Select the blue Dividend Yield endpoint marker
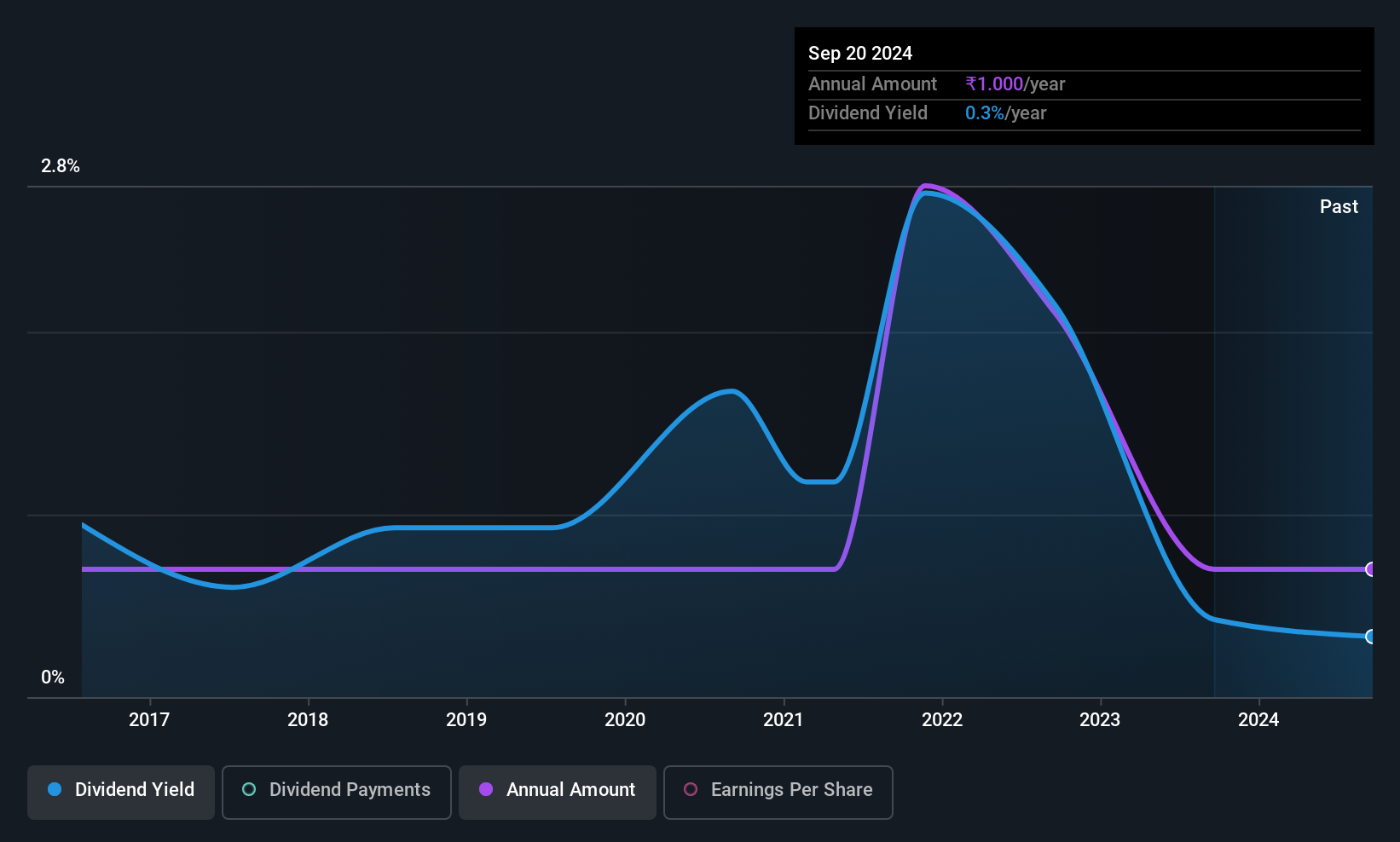The width and height of the screenshot is (1400, 842). pyautogui.click(x=1370, y=637)
